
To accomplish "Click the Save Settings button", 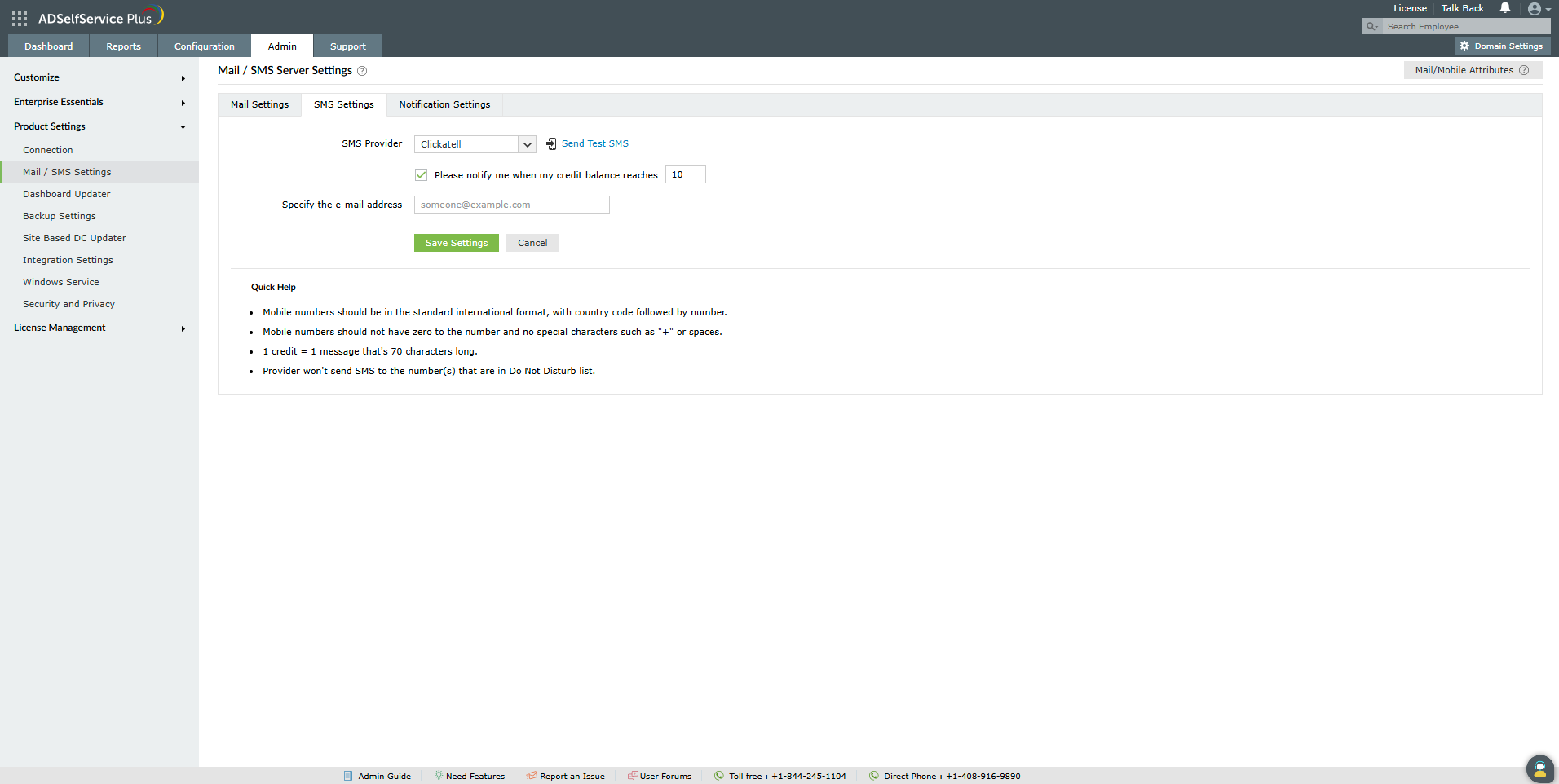I will tap(456, 243).
